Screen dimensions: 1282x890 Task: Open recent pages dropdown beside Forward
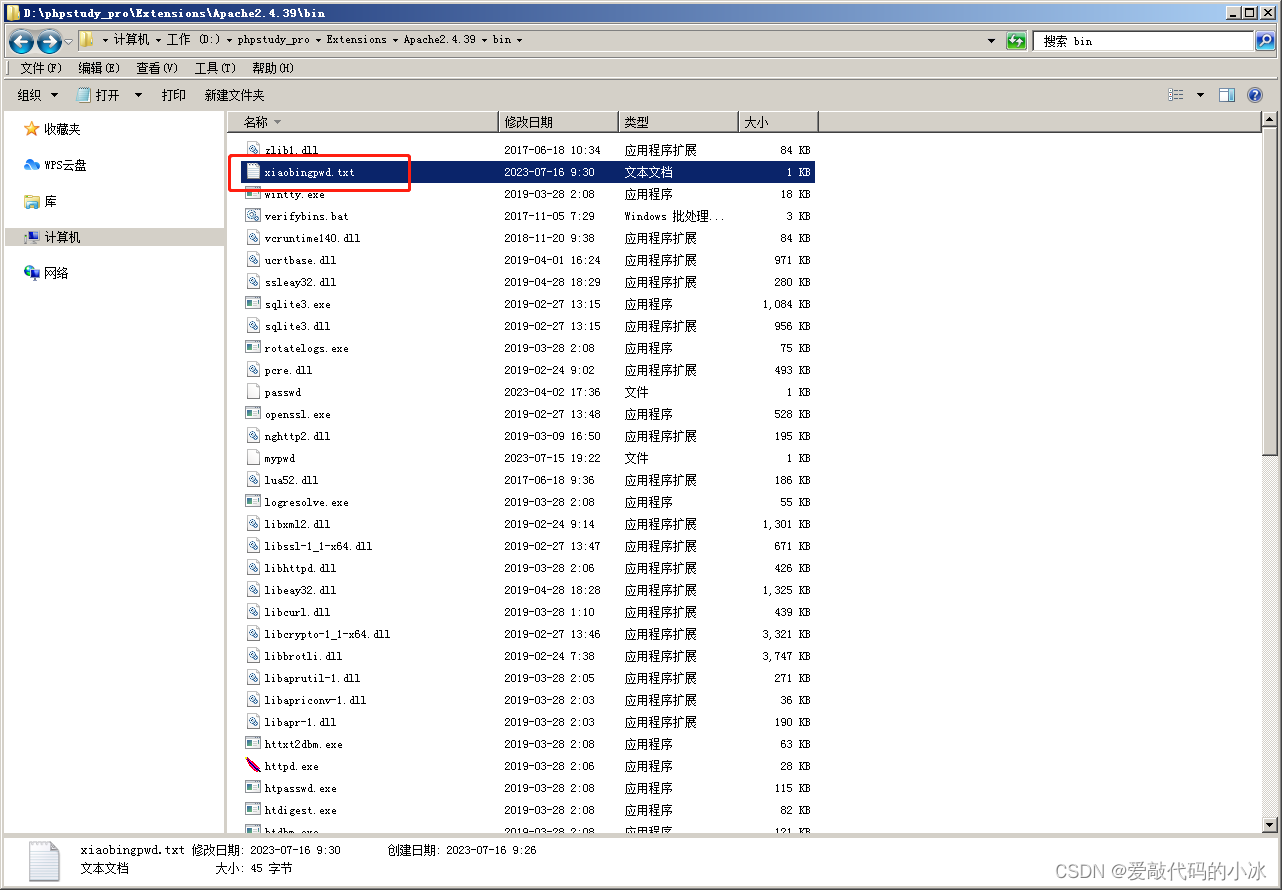68,41
